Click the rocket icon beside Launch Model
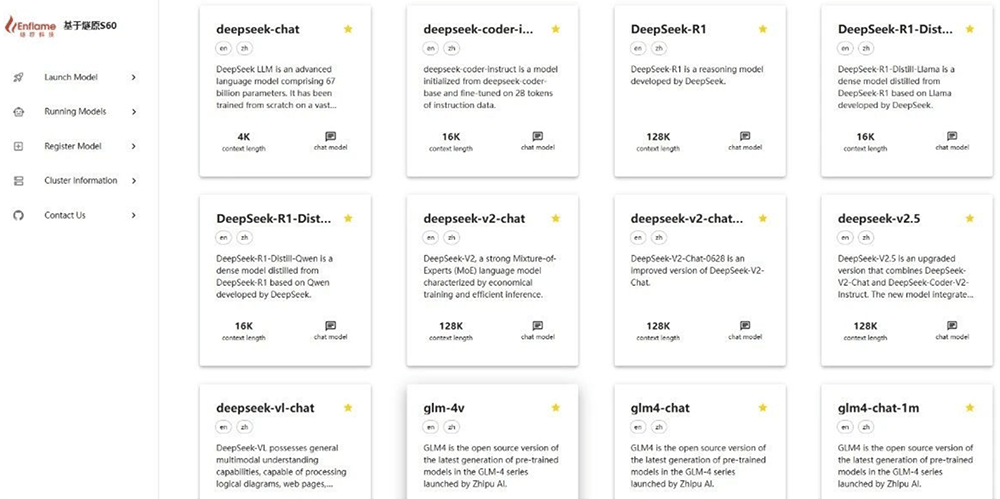1000x499 pixels. [18, 77]
